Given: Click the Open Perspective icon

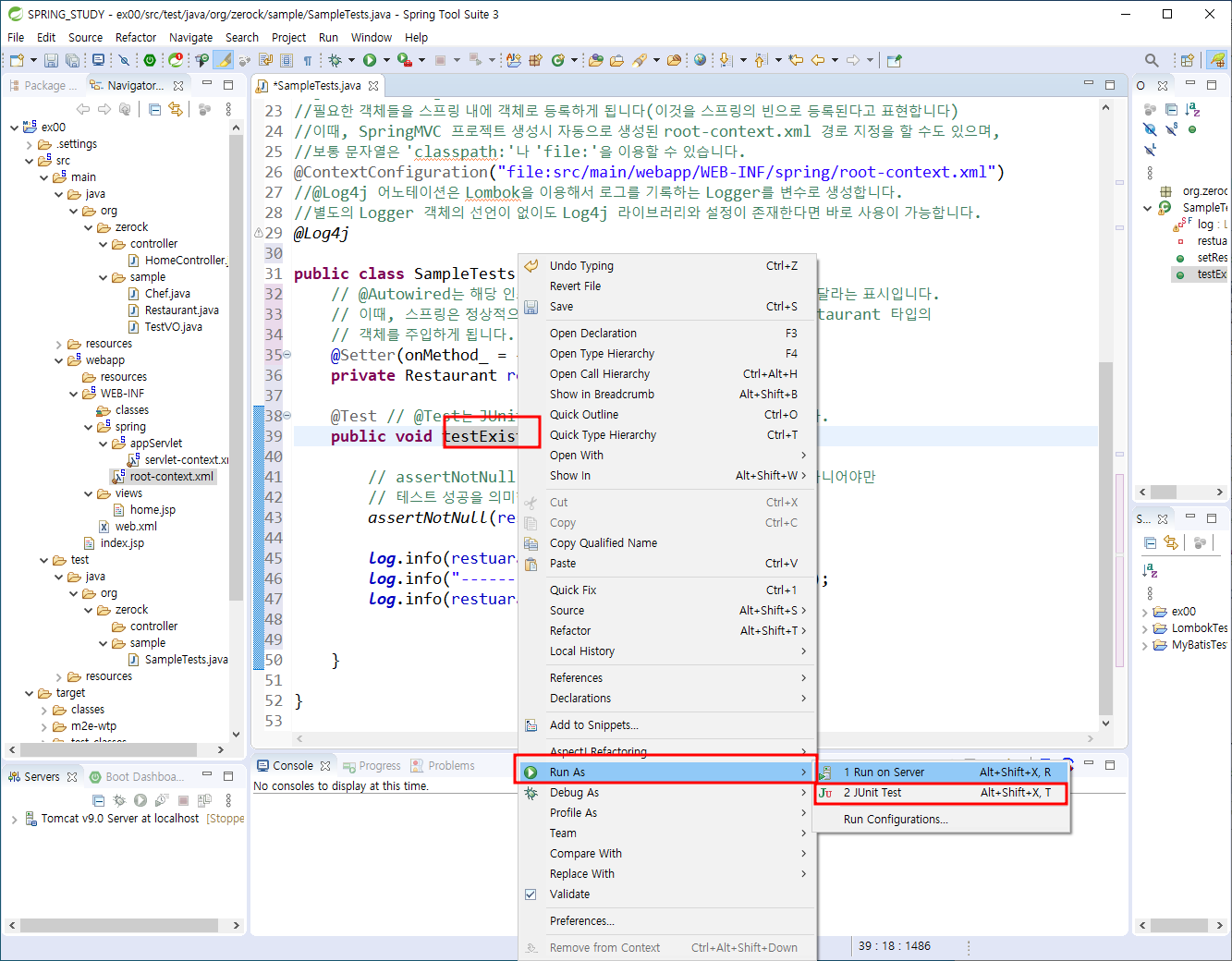Looking at the screenshot, I should (1187, 60).
